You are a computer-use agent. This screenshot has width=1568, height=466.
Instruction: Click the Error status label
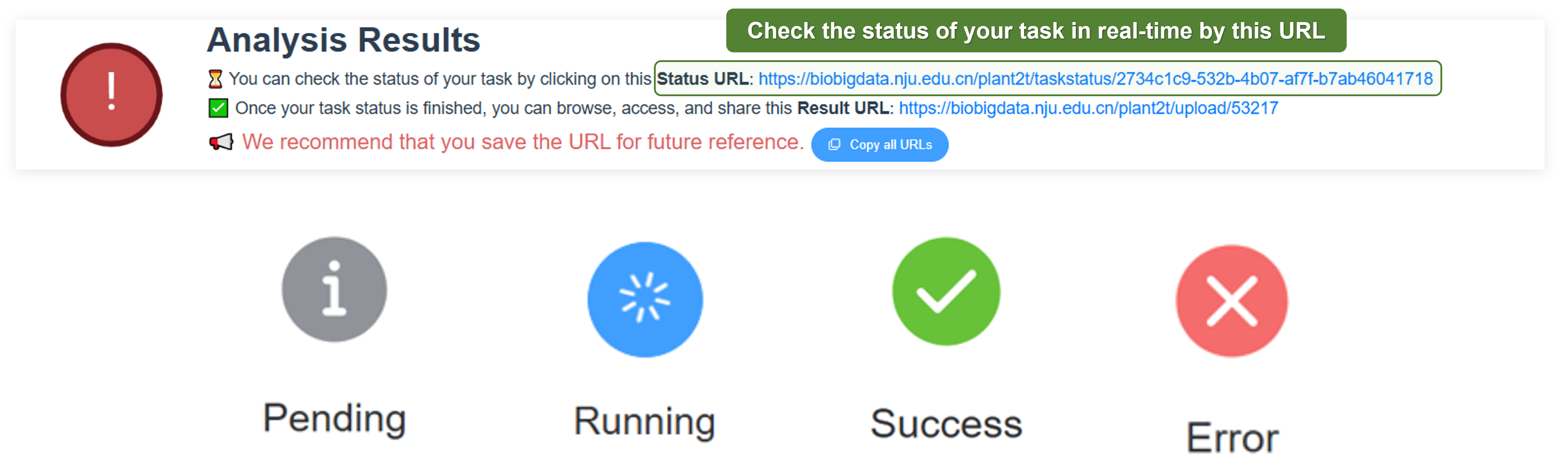1233,437
